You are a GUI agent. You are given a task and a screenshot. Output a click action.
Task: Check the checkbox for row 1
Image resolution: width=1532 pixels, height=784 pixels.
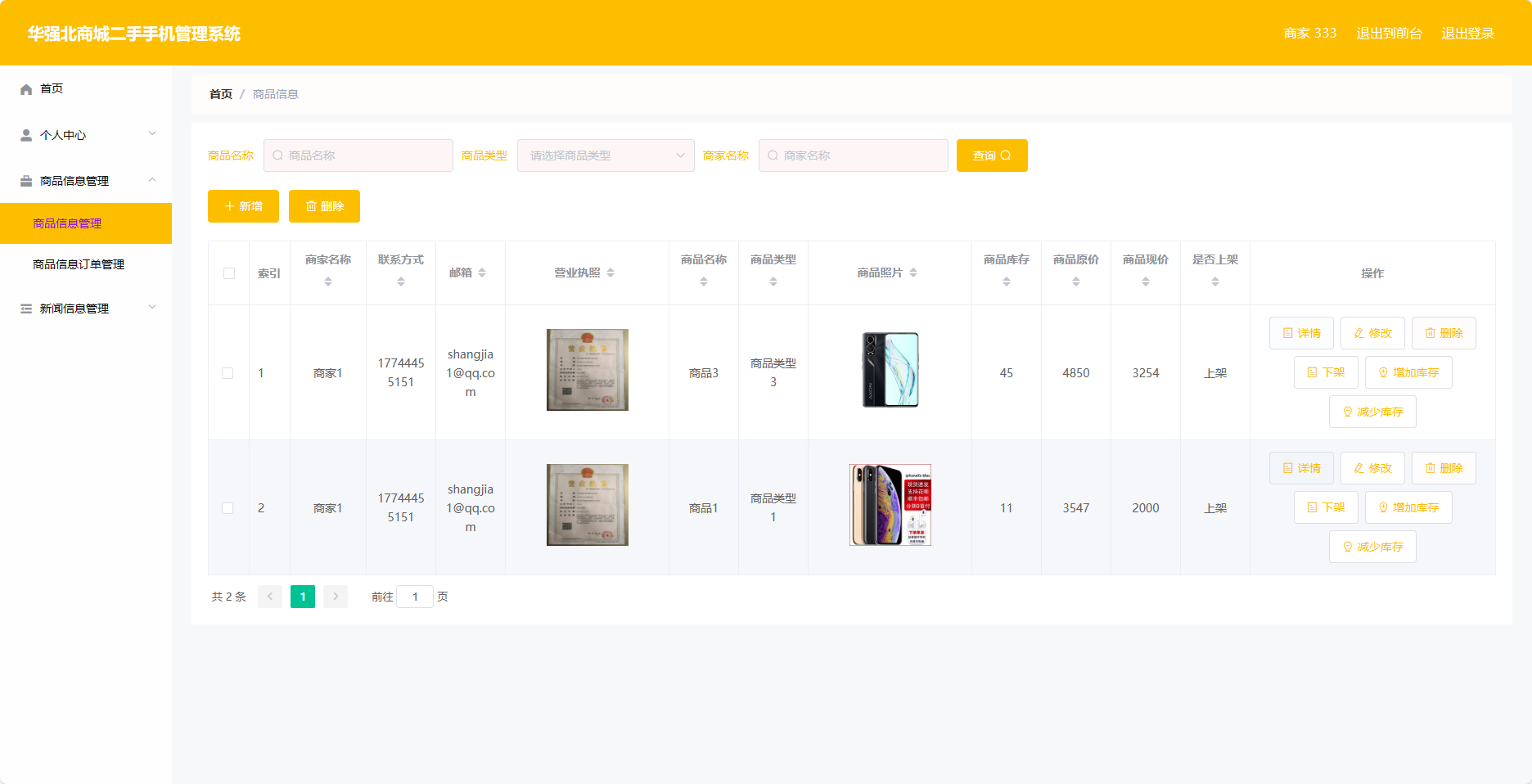tap(228, 373)
